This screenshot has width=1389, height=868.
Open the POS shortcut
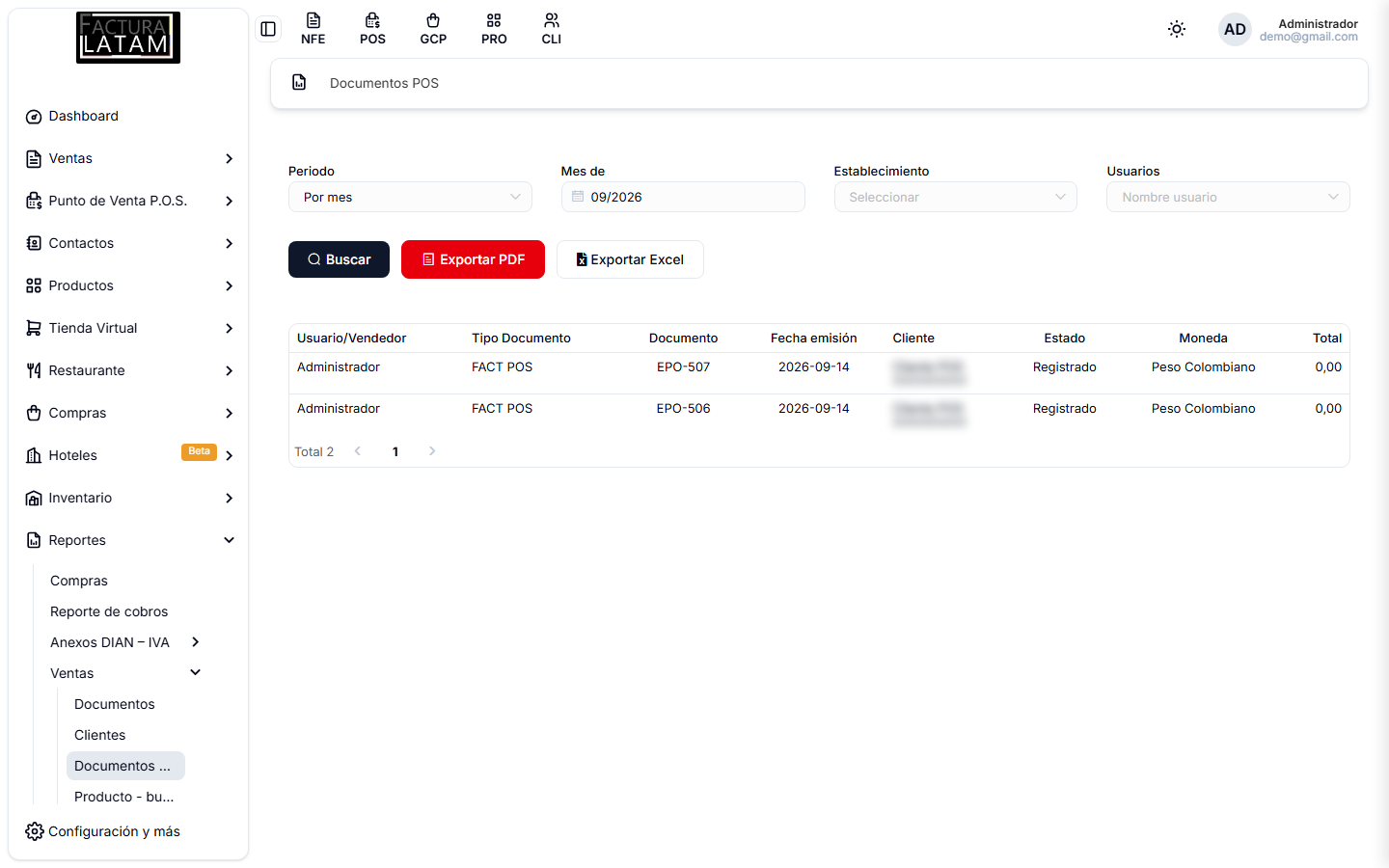click(372, 29)
